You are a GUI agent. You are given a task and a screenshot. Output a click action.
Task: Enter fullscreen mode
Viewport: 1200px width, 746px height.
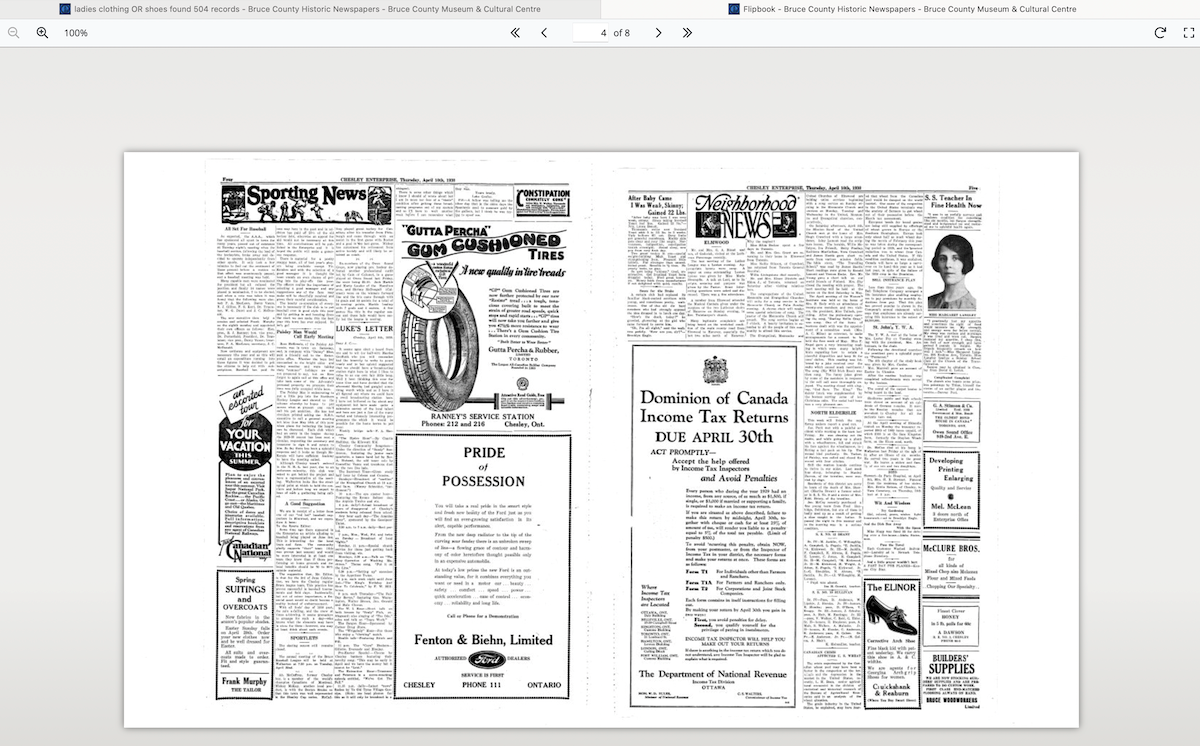tap(1189, 33)
